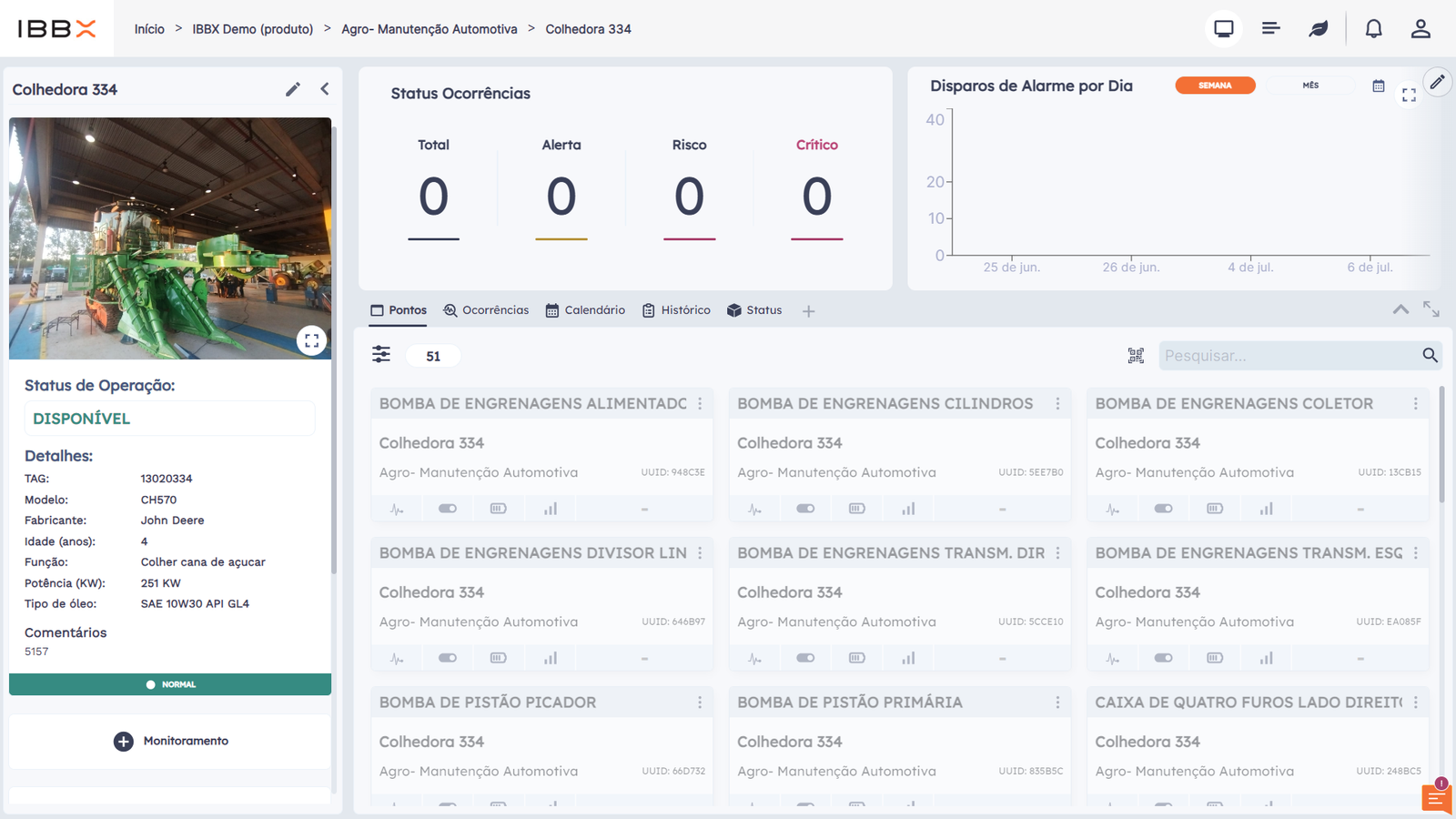The height and width of the screenshot is (819, 1456).
Task: Switch alarm chart to MÊS
Action: coord(1309,86)
